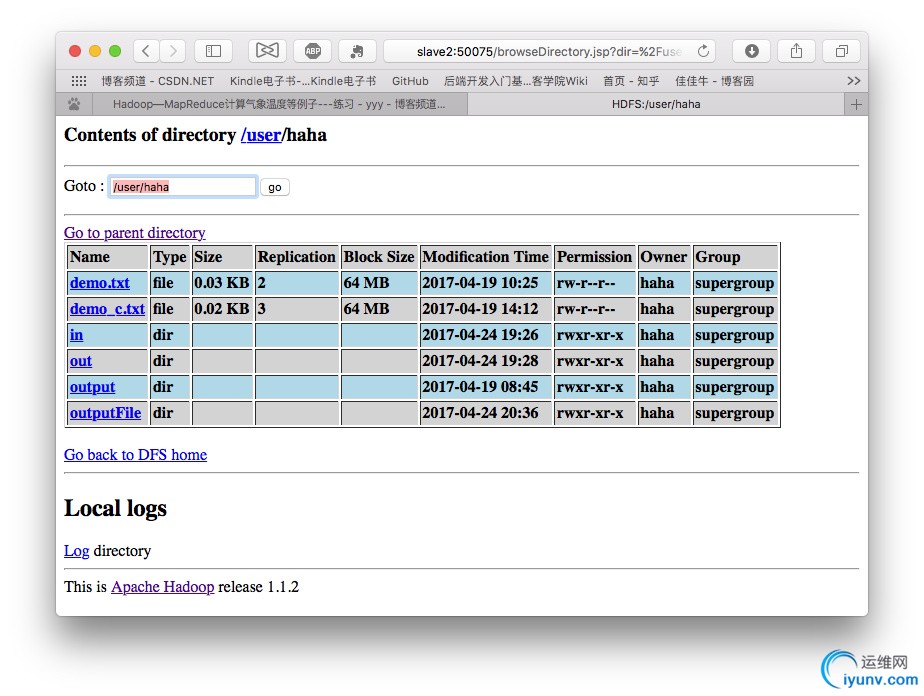924x696 pixels.
Task: Click the Block Size column header
Action: [379, 257]
